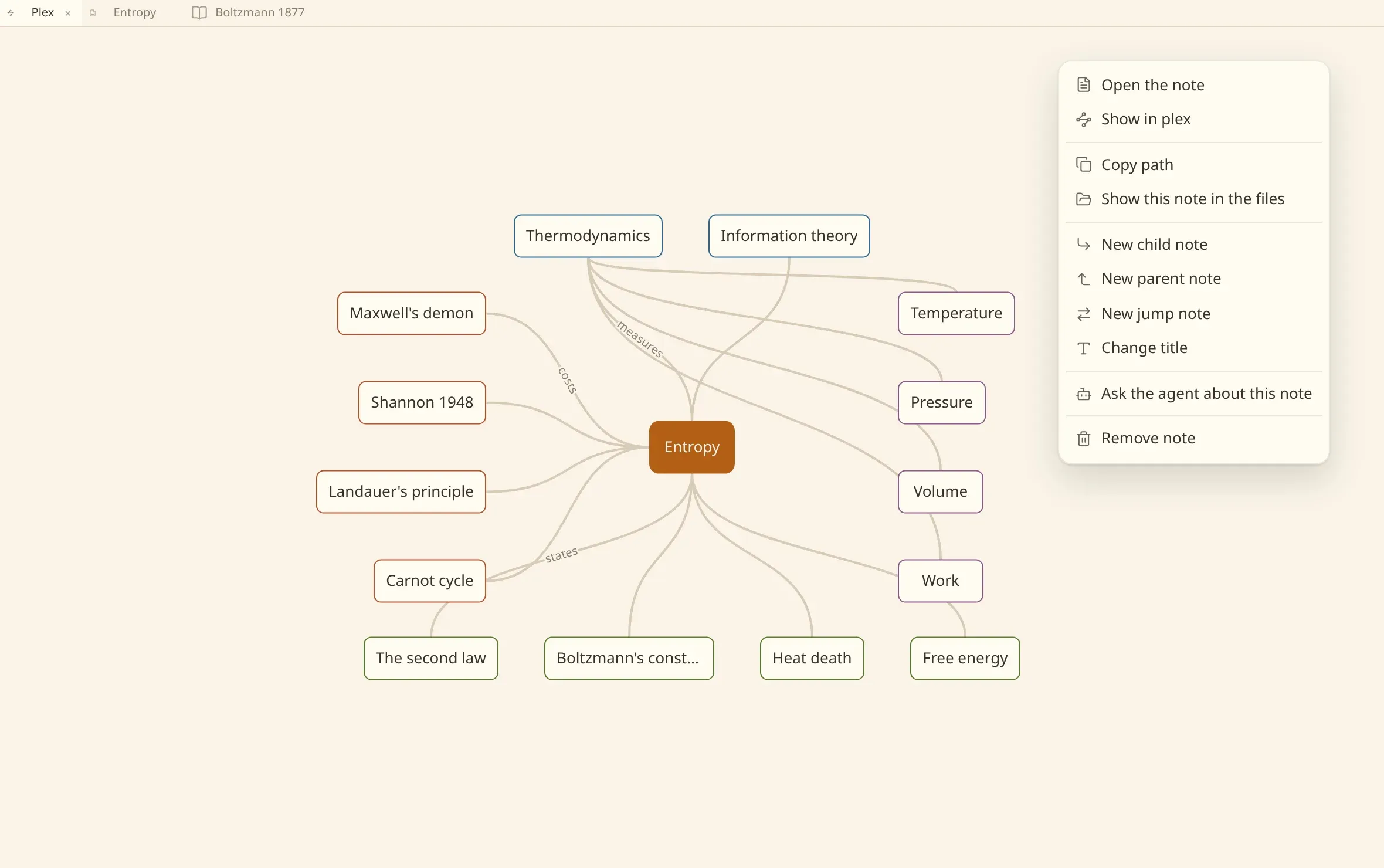Image resolution: width=1384 pixels, height=868 pixels.
Task: Click the central Entropy node
Action: coord(691,447)
